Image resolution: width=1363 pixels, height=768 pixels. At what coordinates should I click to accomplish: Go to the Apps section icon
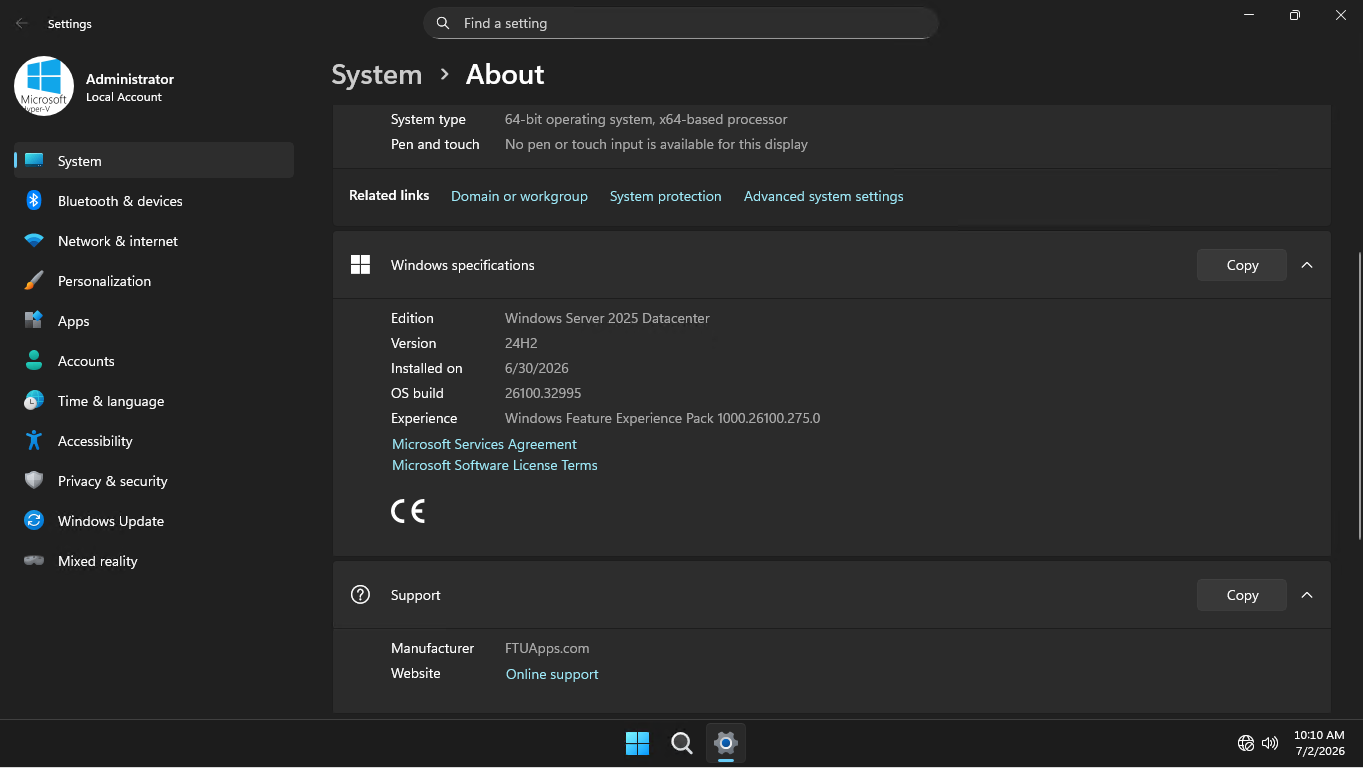coord(34,321)
